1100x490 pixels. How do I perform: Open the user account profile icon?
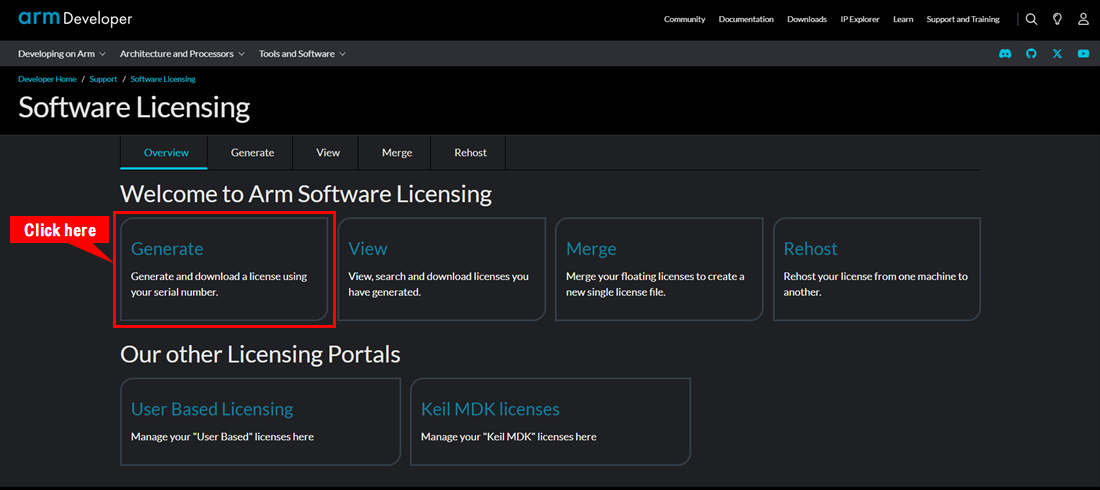tap(1083, 19)
